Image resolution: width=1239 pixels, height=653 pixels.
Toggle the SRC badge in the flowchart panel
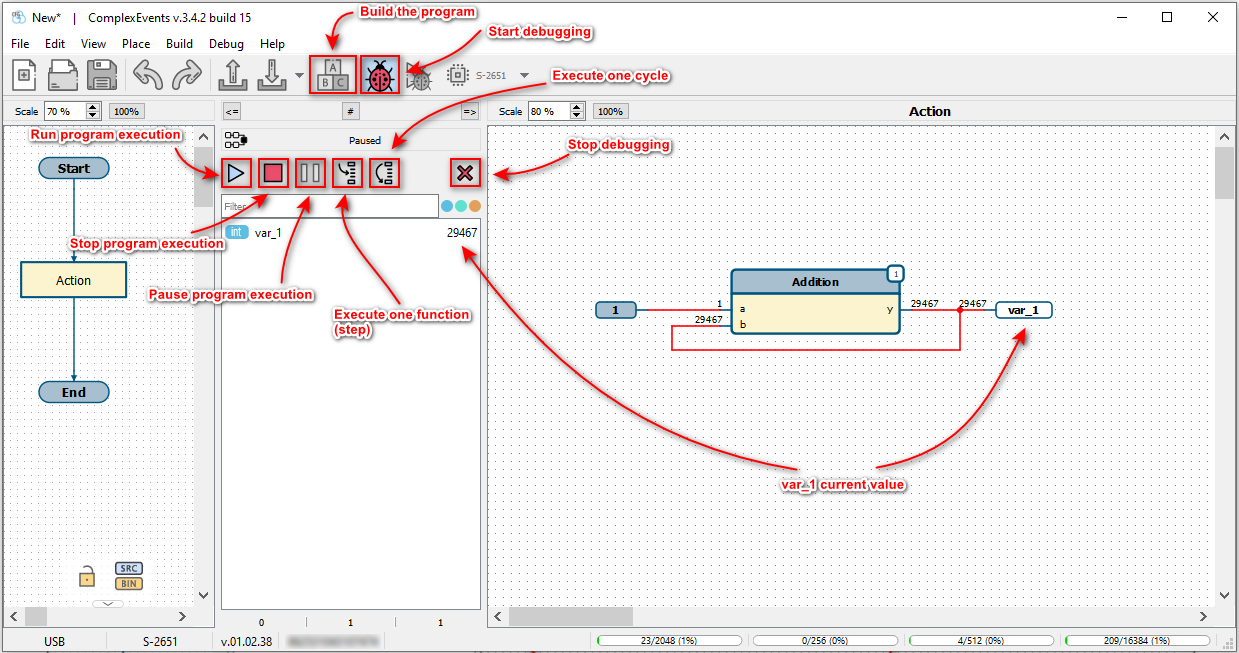click(x=129, y=568)
